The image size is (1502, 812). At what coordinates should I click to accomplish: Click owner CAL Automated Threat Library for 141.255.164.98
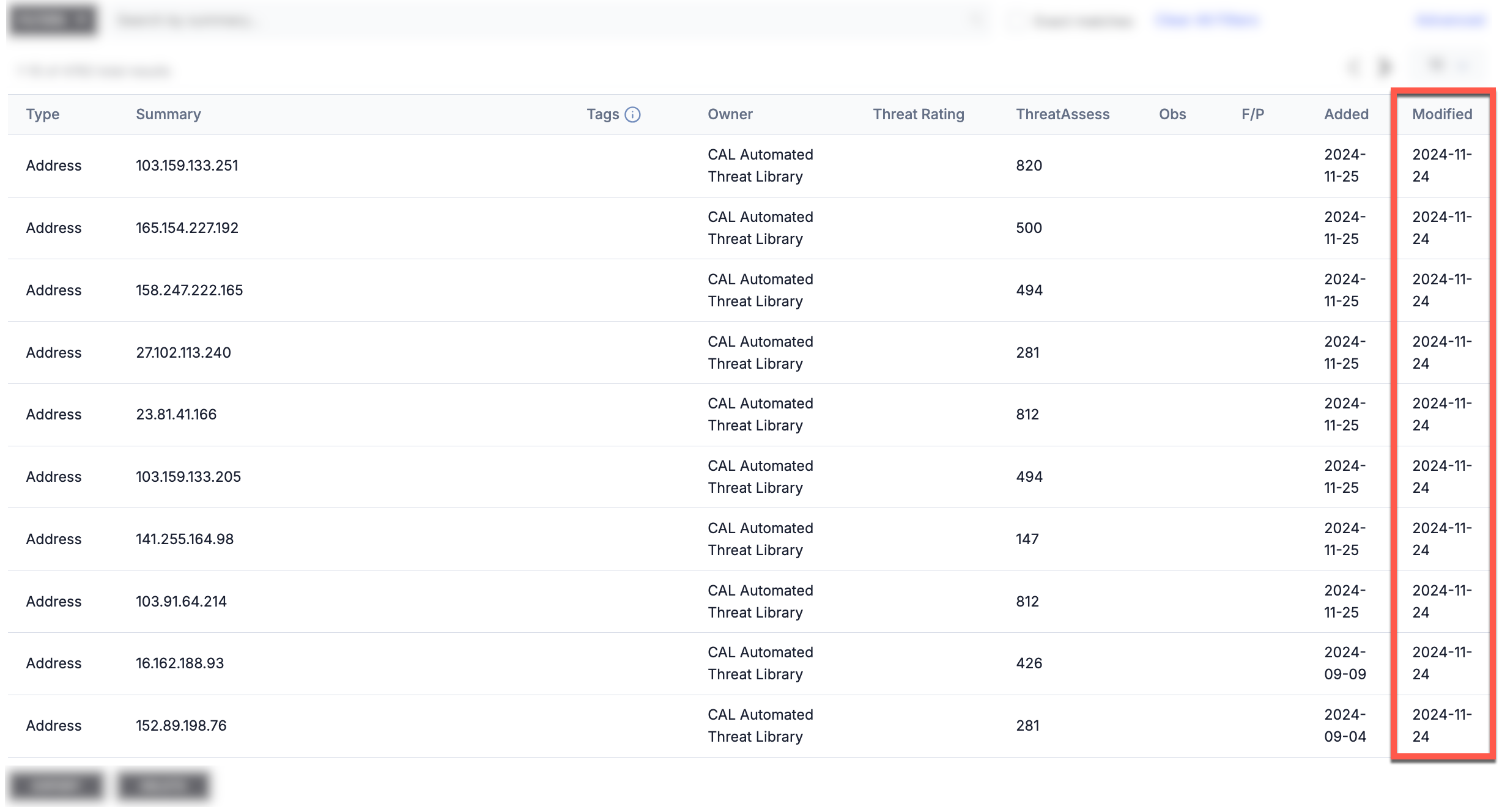760,539
